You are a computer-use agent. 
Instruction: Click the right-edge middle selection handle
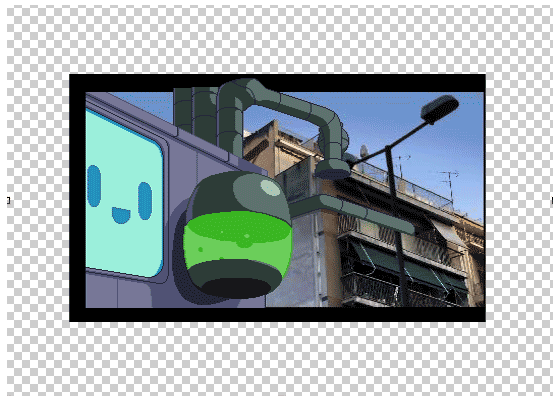[552, 200]
